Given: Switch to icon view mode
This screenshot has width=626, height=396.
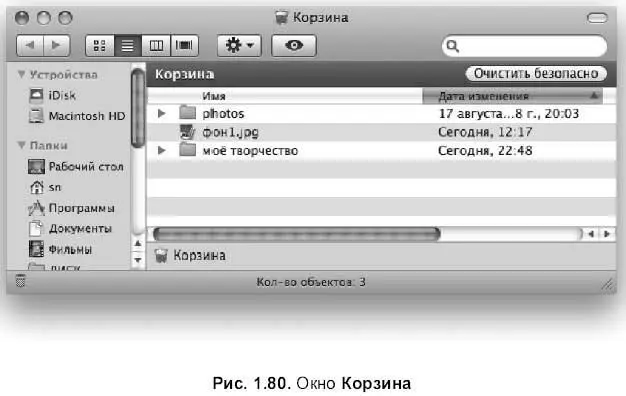Looking at the screenshot, I should tap(100, 46).
